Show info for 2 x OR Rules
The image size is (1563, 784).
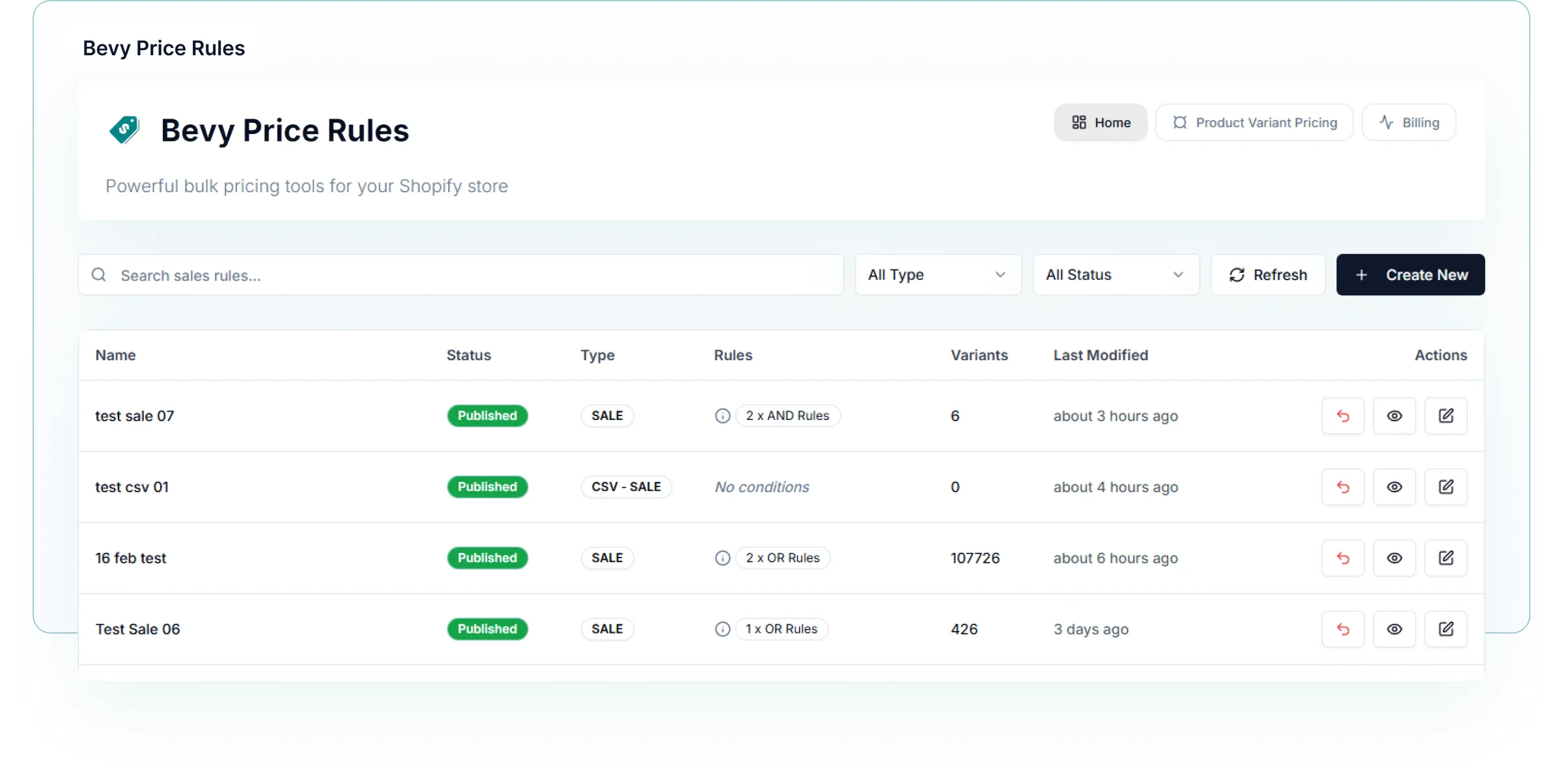point(722,557)
